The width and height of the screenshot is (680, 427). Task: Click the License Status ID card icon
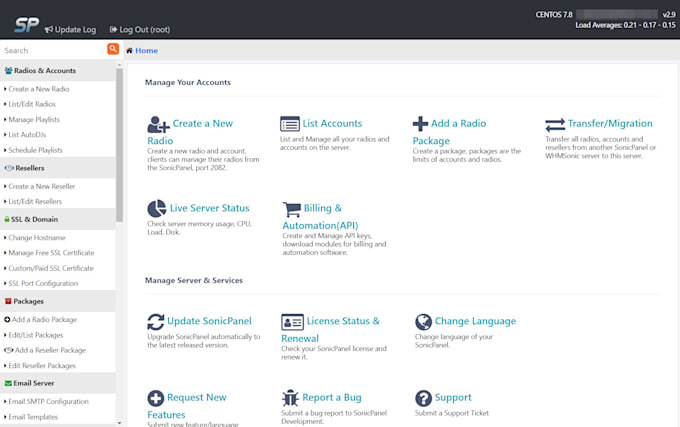(x=292, y=323)
